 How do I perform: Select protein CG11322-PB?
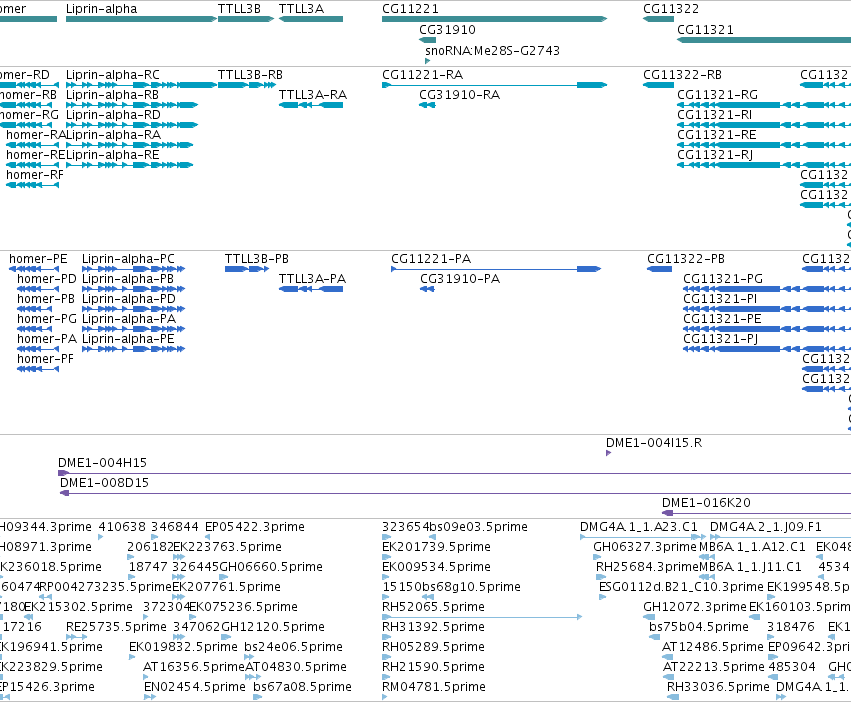[x=659, y=269]
